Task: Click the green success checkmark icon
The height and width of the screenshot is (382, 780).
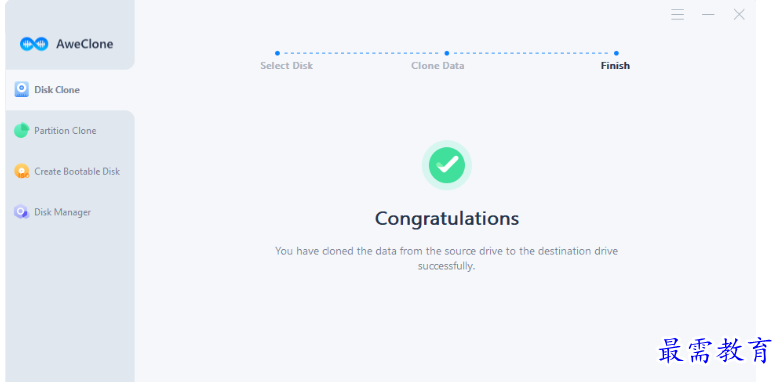Action: (x=447, y=165)
